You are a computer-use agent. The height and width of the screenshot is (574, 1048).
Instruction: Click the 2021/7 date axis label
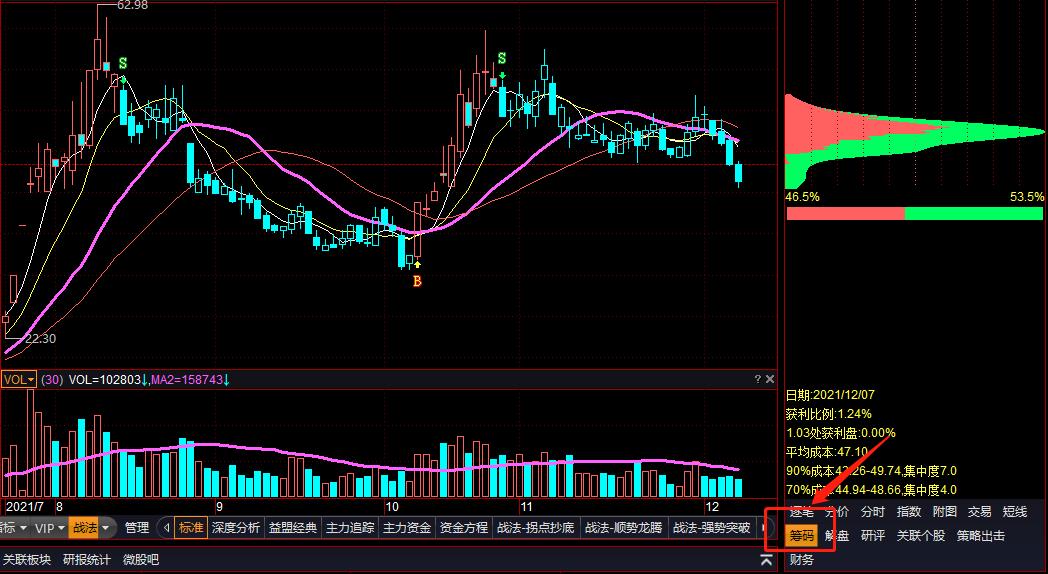coord(26,507)
